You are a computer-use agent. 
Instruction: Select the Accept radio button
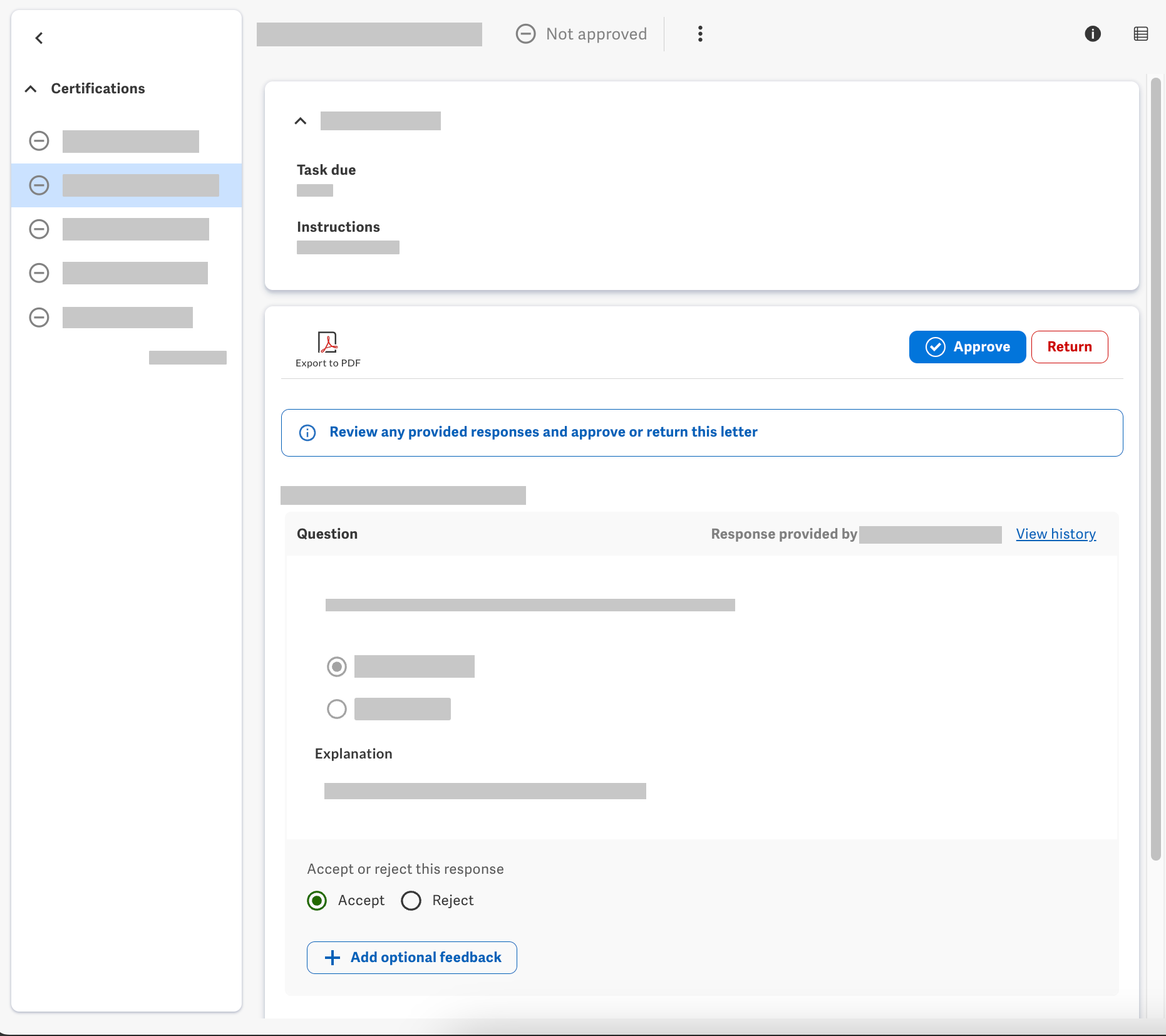(x=317, y=900)
